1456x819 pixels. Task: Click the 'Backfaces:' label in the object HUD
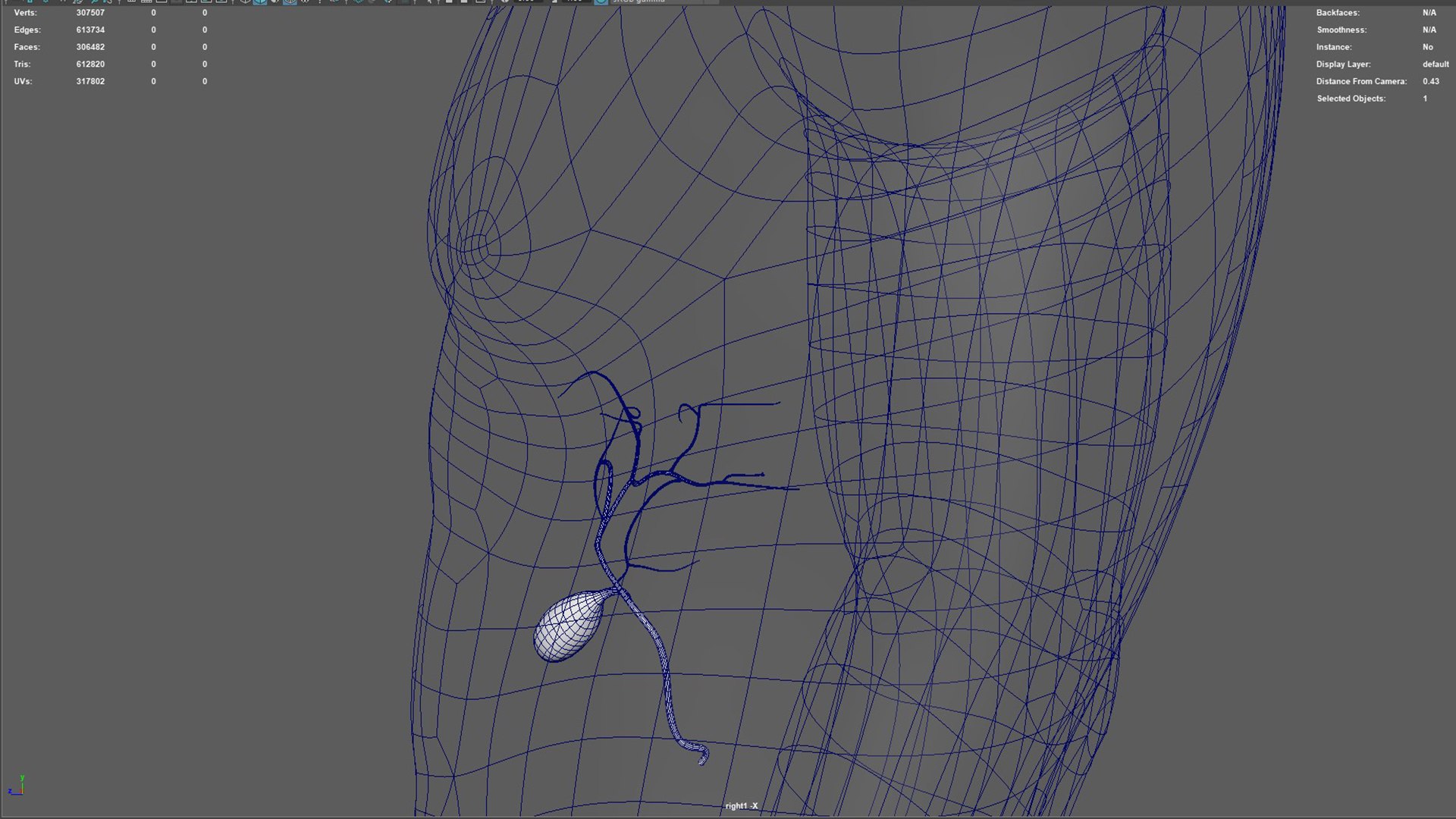tap(1338, 13)
